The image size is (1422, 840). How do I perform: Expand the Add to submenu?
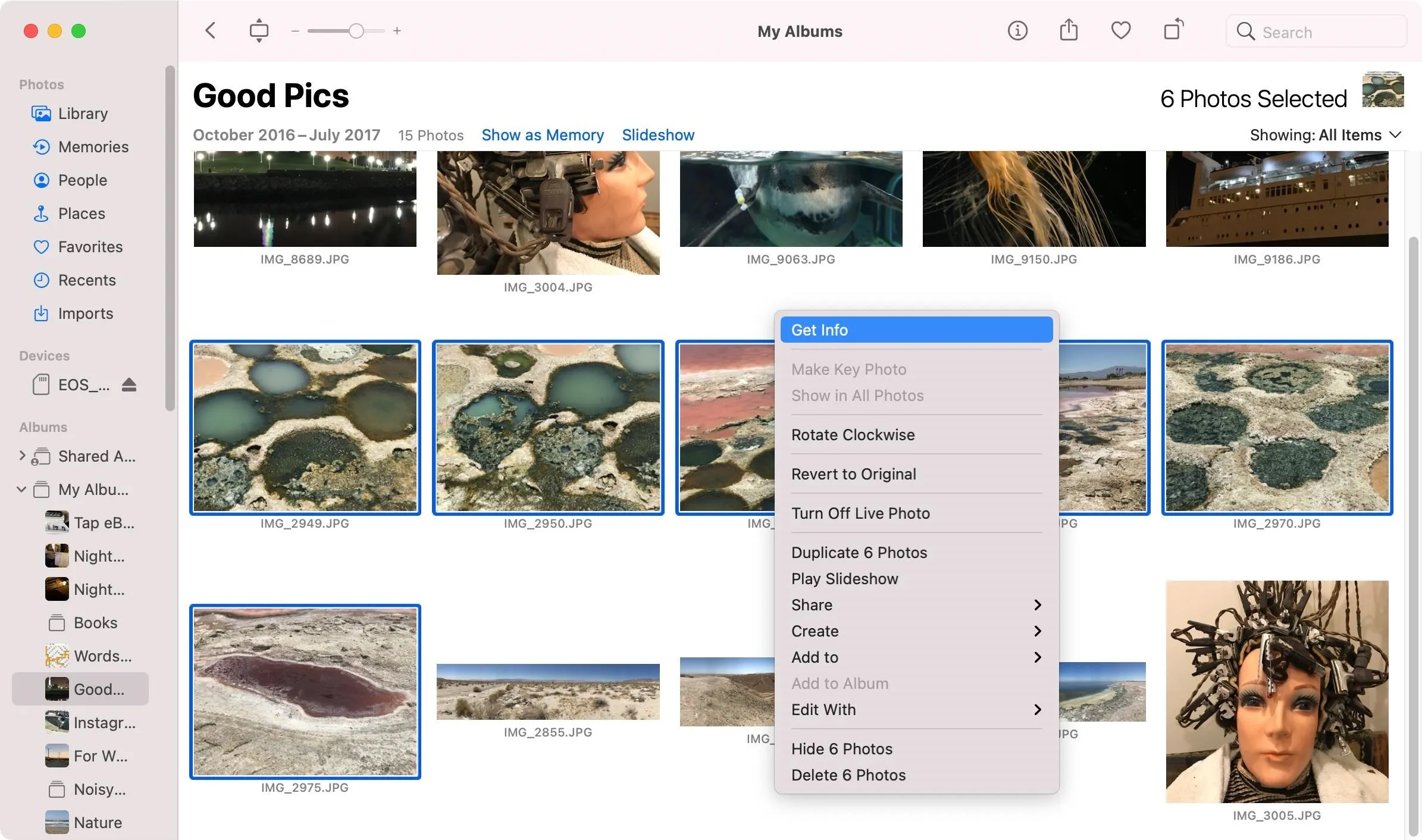click(x=916, y=657)
